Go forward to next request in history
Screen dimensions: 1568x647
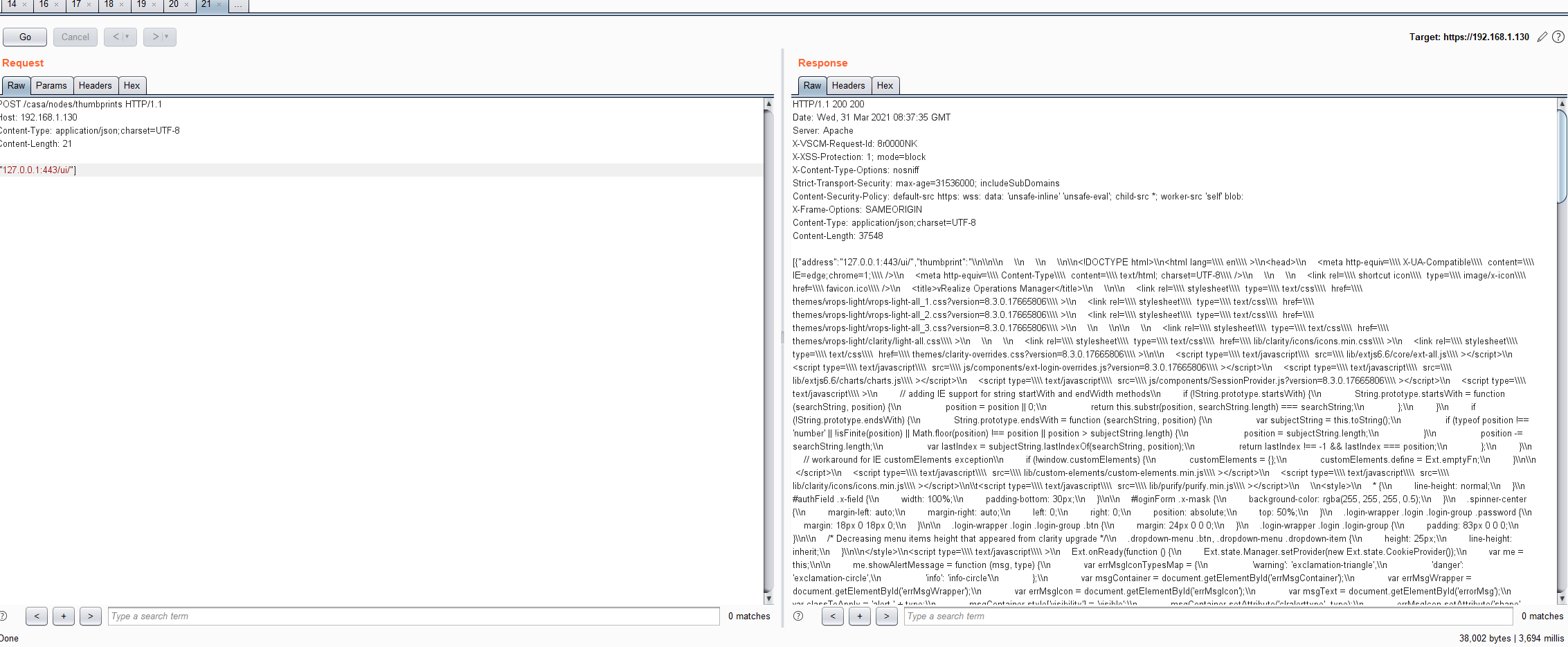point(156,37)
